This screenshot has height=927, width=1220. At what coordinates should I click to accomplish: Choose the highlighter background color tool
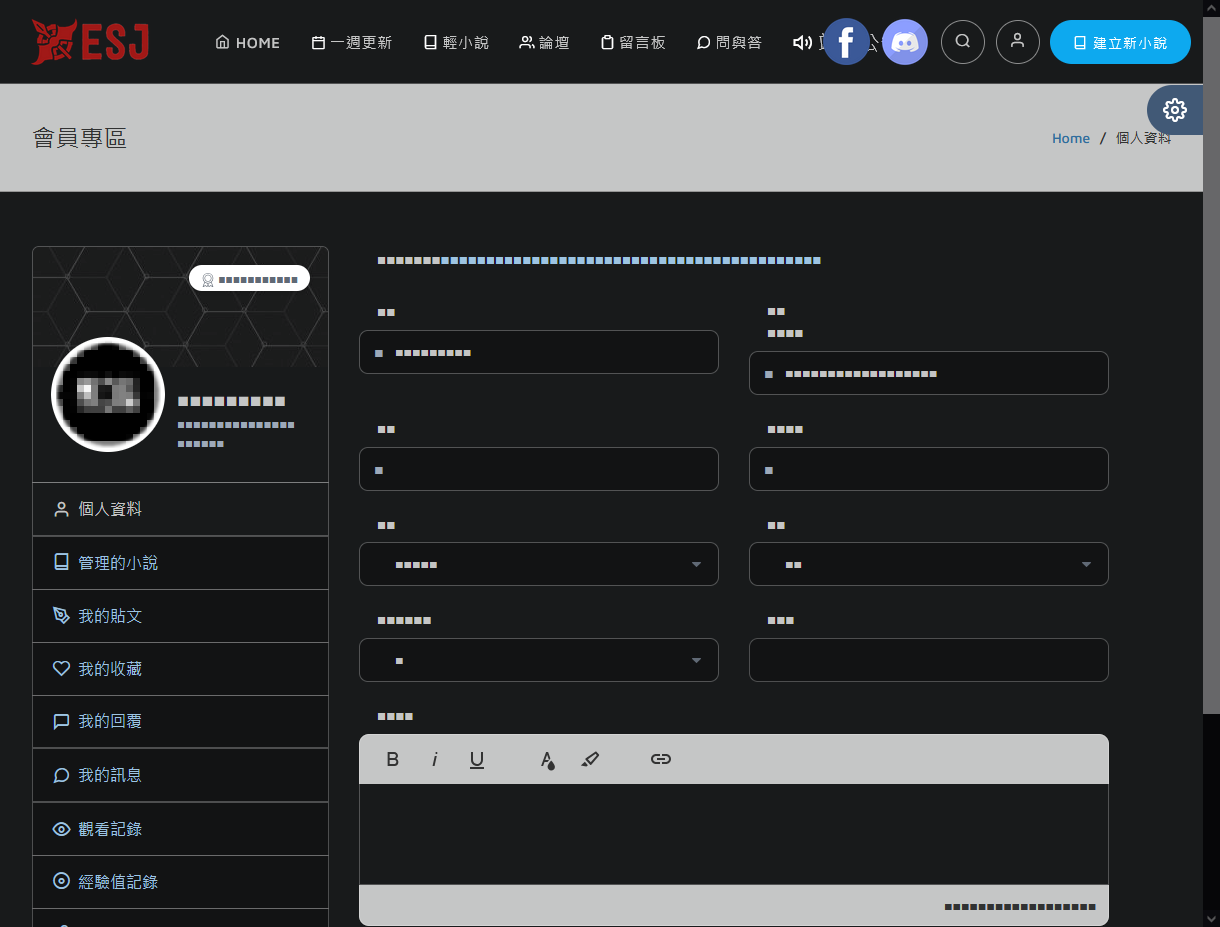(x=590, y=759)
